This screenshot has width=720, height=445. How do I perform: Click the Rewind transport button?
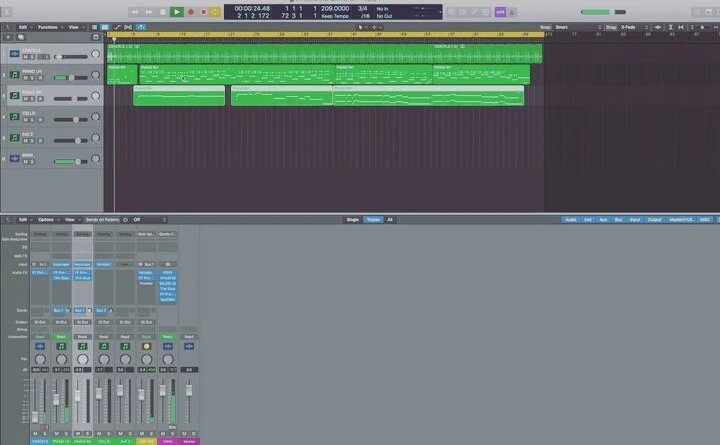click(x=135, y=12)
